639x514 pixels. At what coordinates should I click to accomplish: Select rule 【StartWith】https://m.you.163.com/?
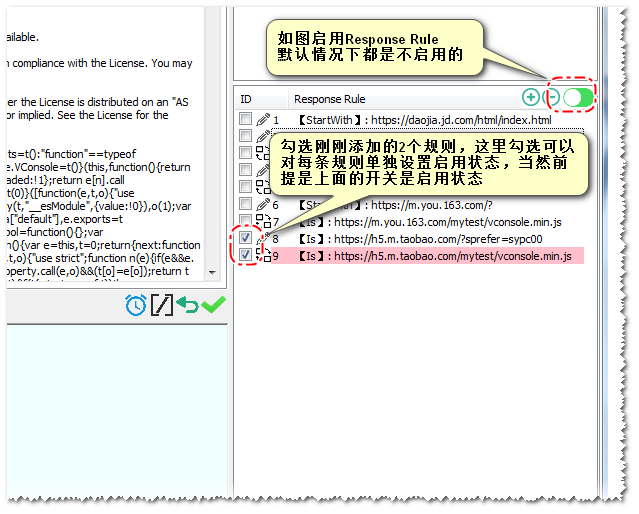coord(394,205)
